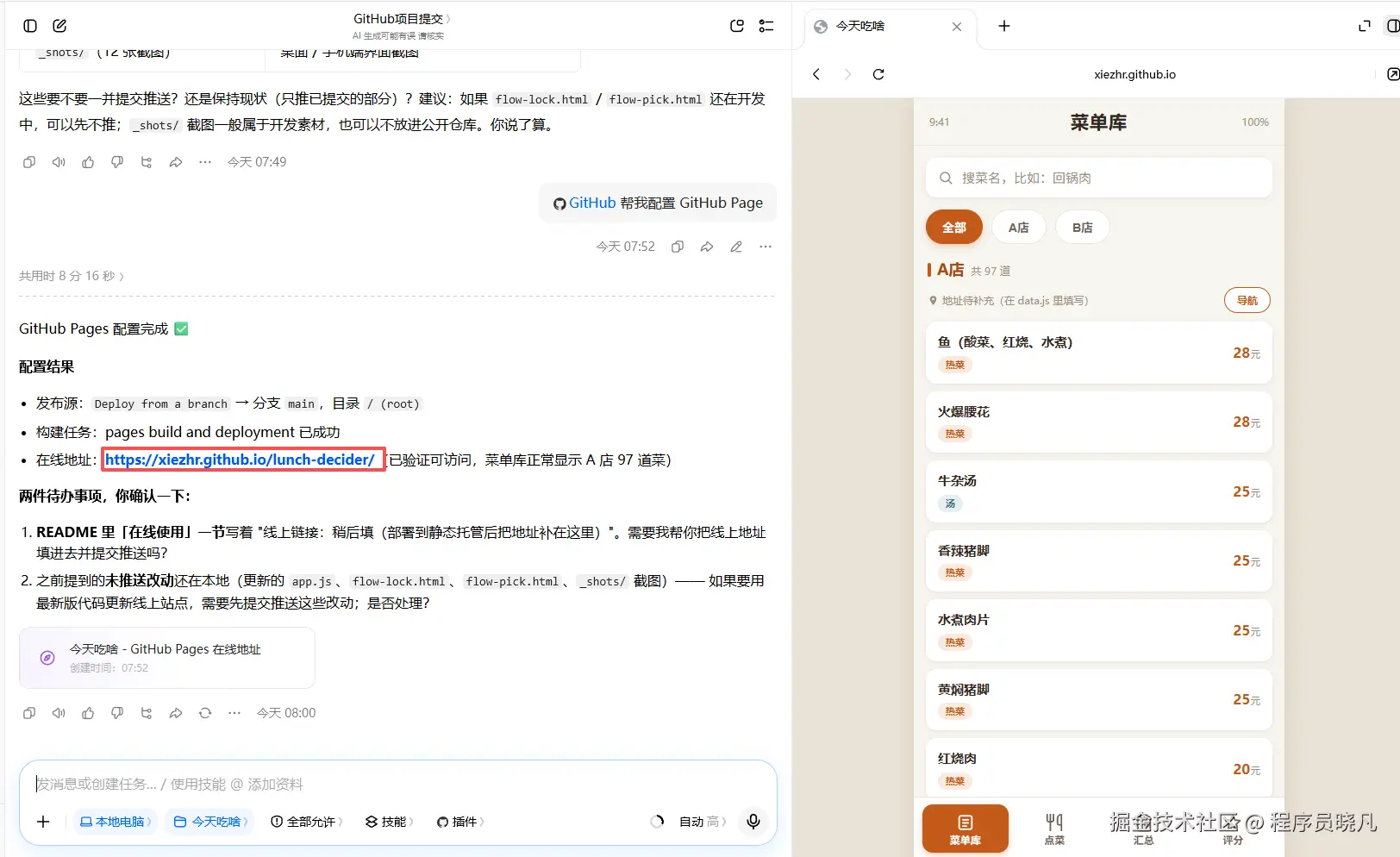
Task: Share the 07:52 user message
Action: tap(707, 247)
